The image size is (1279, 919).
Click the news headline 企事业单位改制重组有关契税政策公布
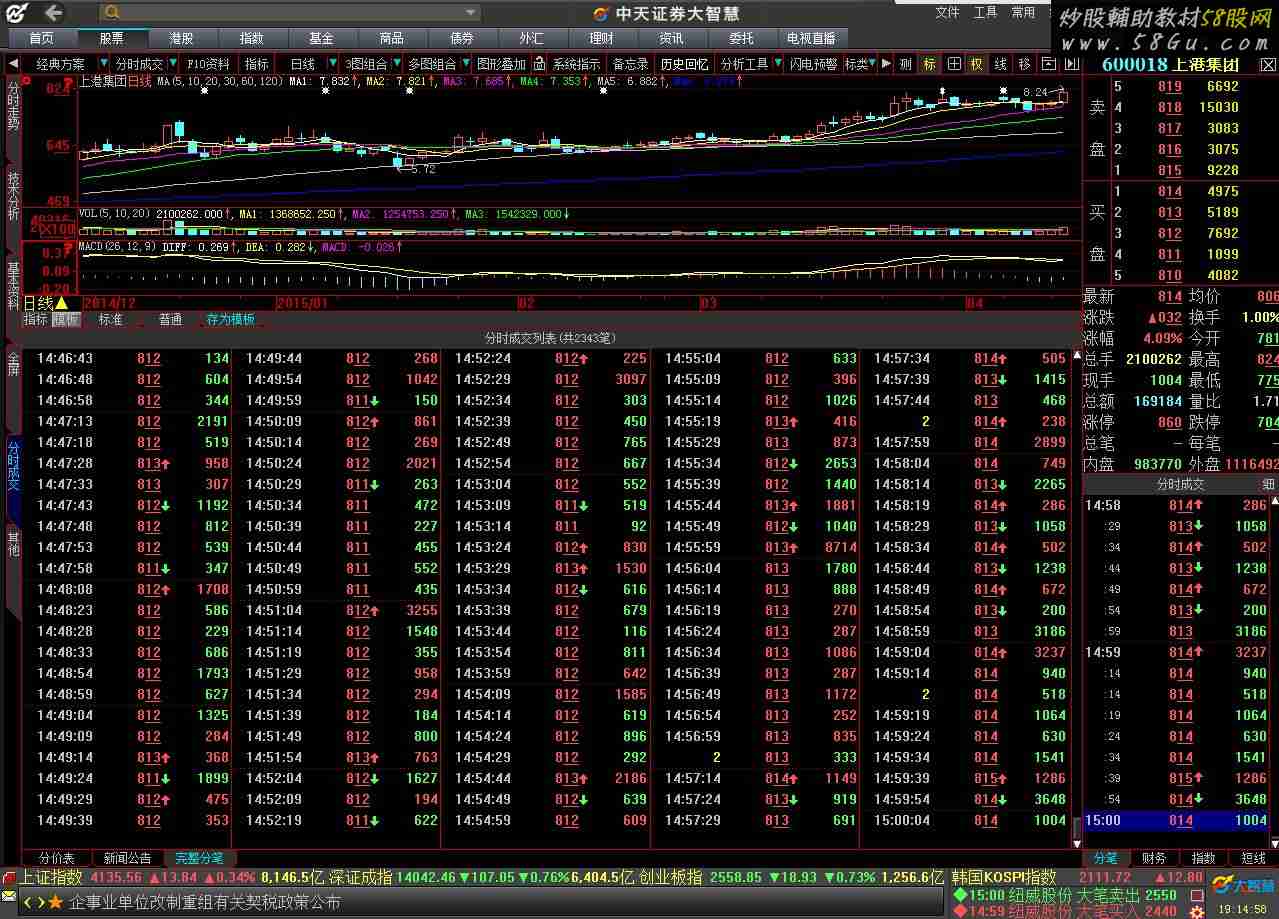tap(205, 903)
